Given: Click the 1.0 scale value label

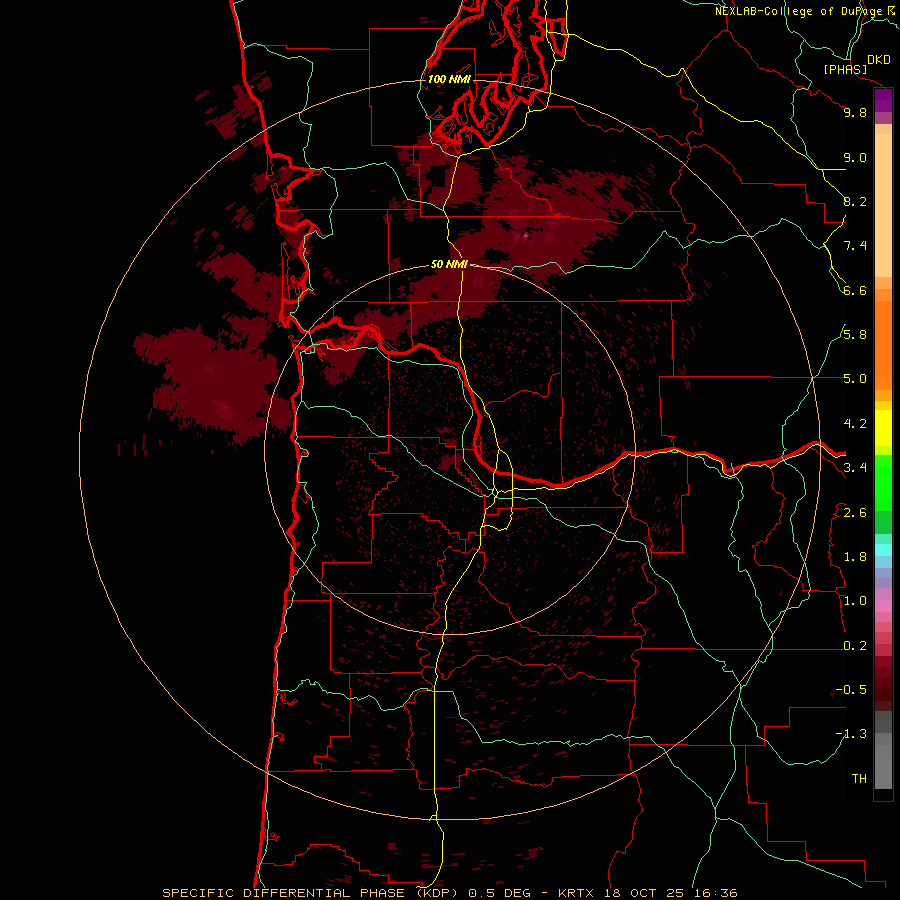Looking at the screenshot, I should point(855,601).
